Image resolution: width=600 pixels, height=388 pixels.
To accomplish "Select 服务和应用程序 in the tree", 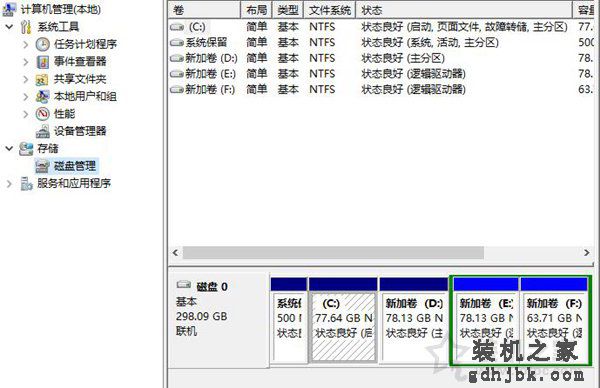I will [x=74, y=184].
